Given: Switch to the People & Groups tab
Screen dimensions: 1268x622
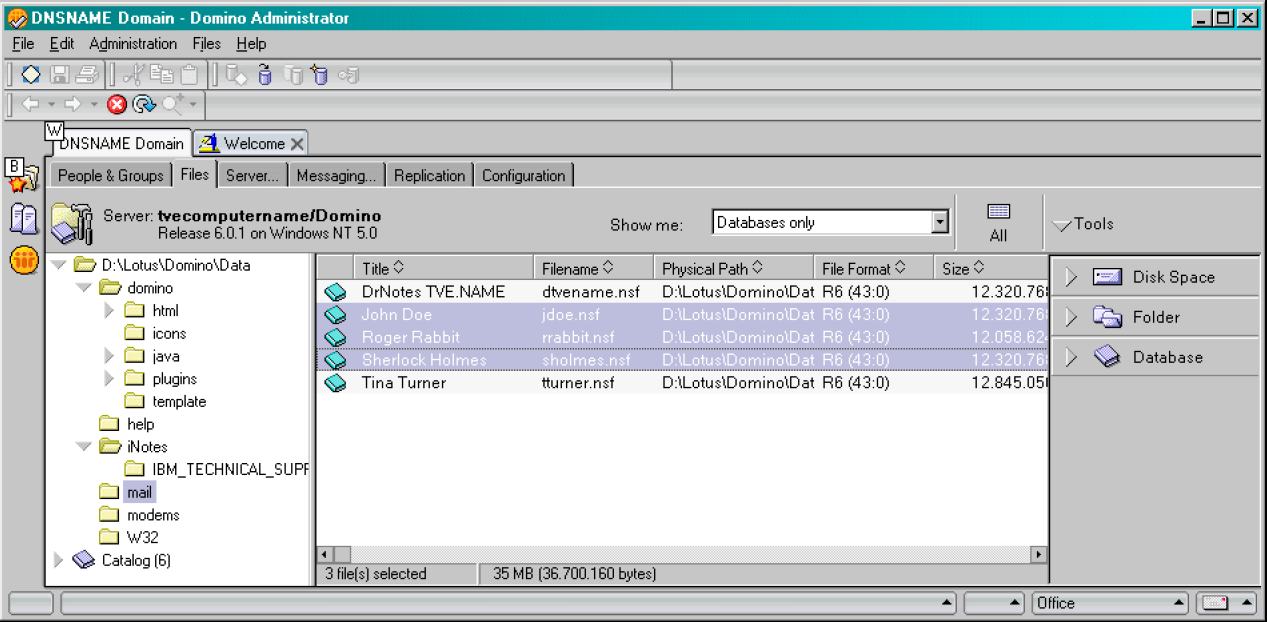Looking at the screenshot, I should [x=110, y=176].
